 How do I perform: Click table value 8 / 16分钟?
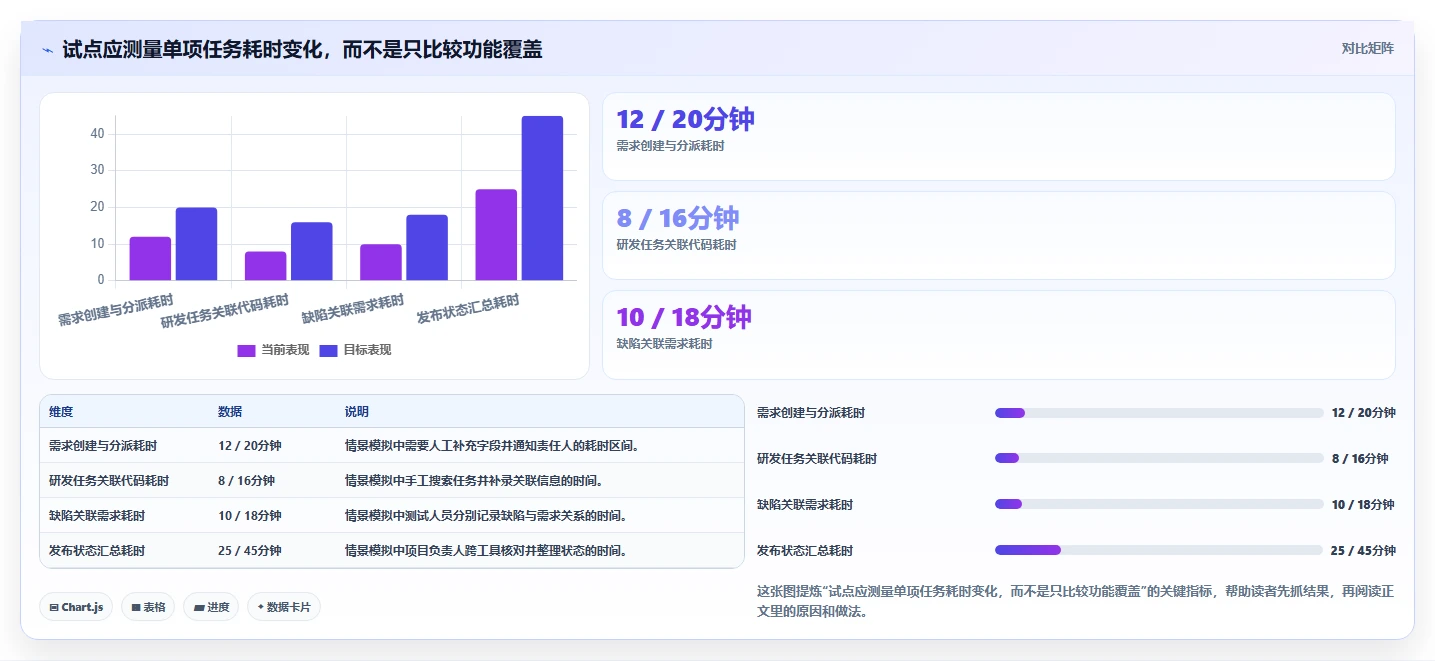tap(246, 481)
